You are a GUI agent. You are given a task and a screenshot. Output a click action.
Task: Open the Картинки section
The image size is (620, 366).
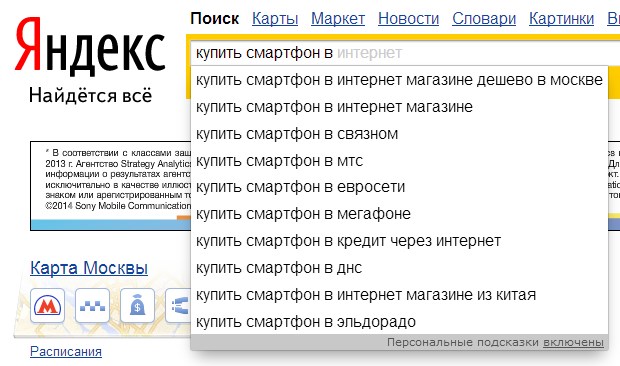click(561, 19)
